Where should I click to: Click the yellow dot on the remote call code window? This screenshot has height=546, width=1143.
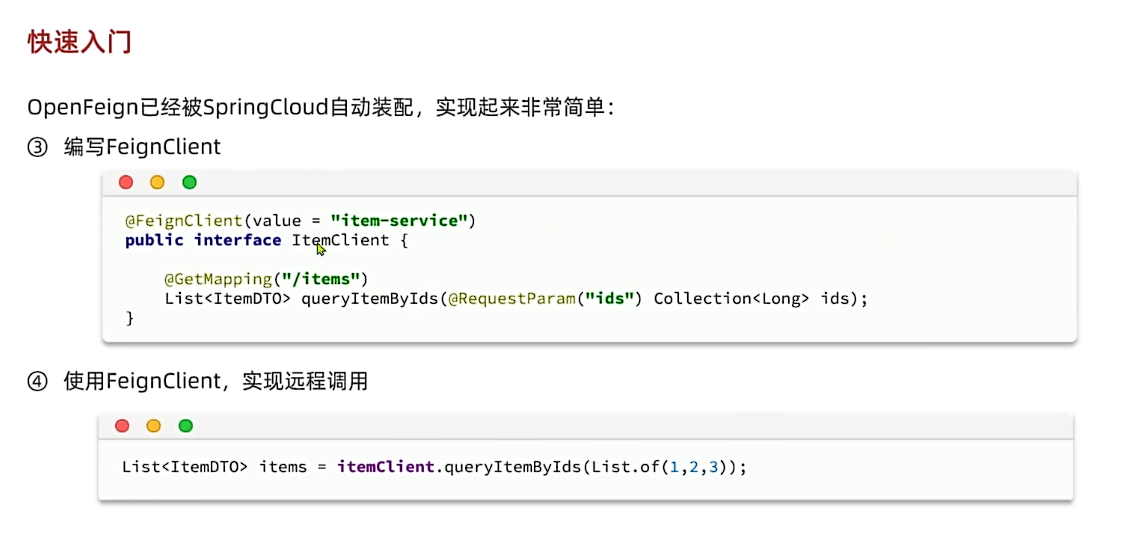coord(153,425)
